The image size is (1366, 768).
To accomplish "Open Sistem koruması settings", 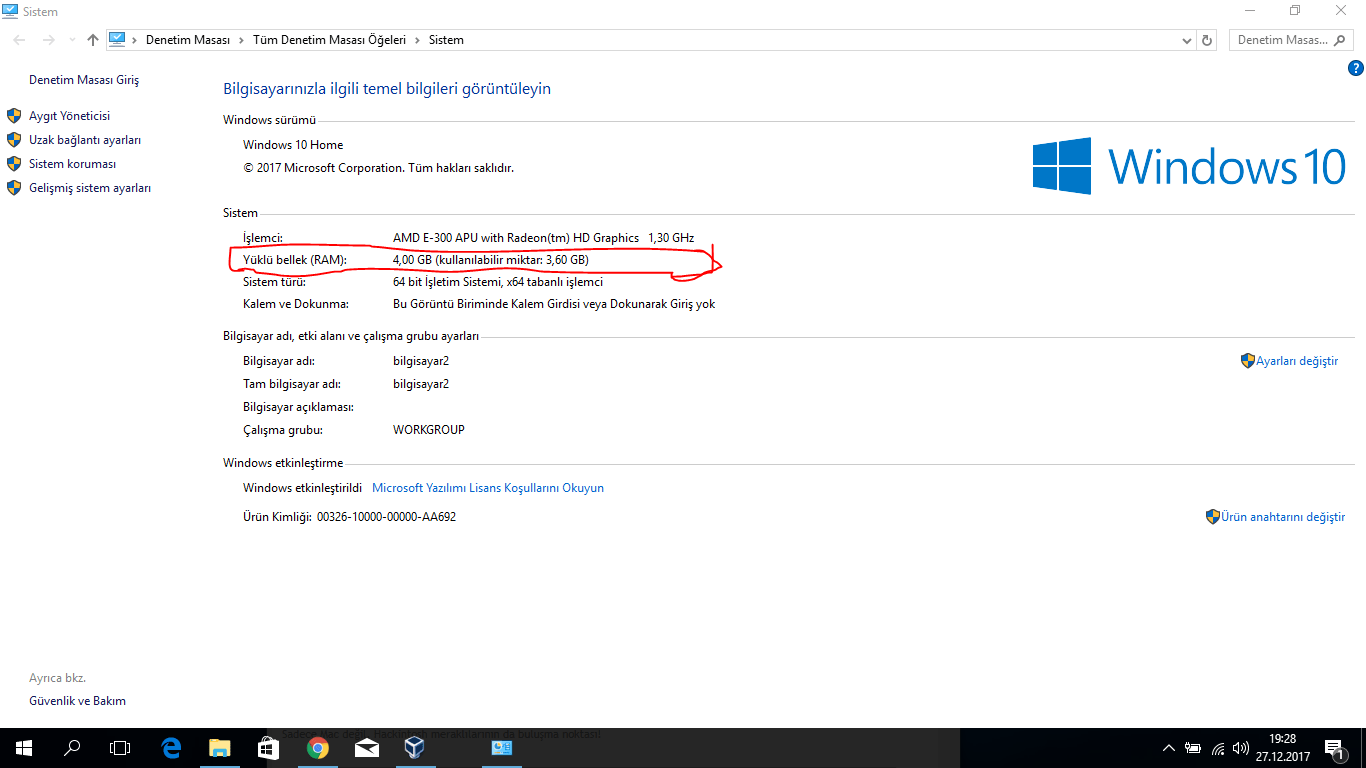I will click(73, 164).
